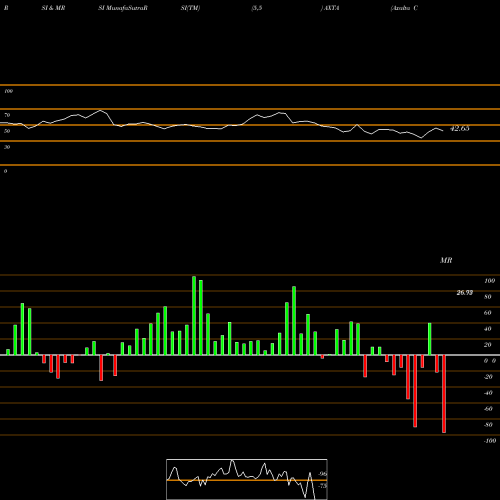Click the RSI value label 42.65

coord(459,128)
